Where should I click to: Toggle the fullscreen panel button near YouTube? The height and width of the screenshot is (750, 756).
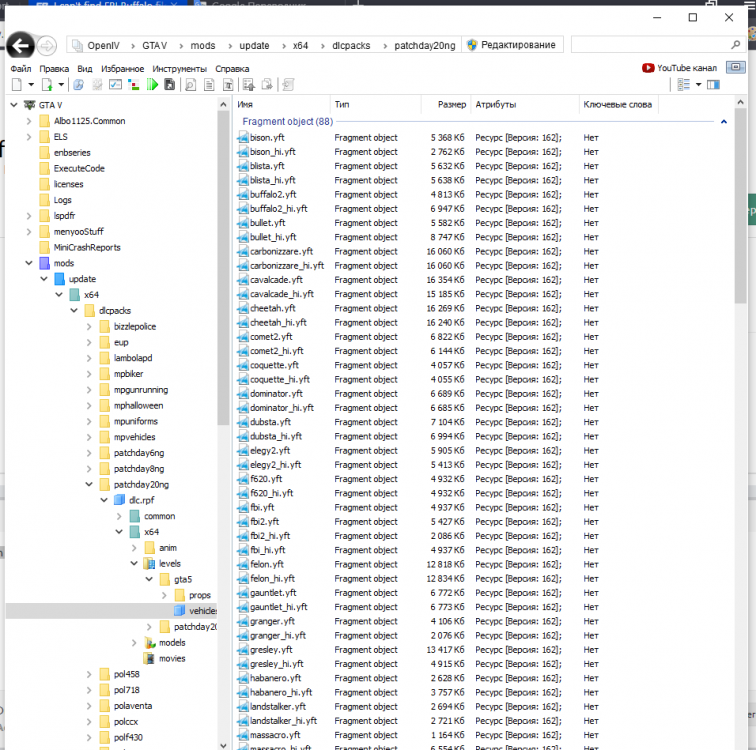(736, 67)
